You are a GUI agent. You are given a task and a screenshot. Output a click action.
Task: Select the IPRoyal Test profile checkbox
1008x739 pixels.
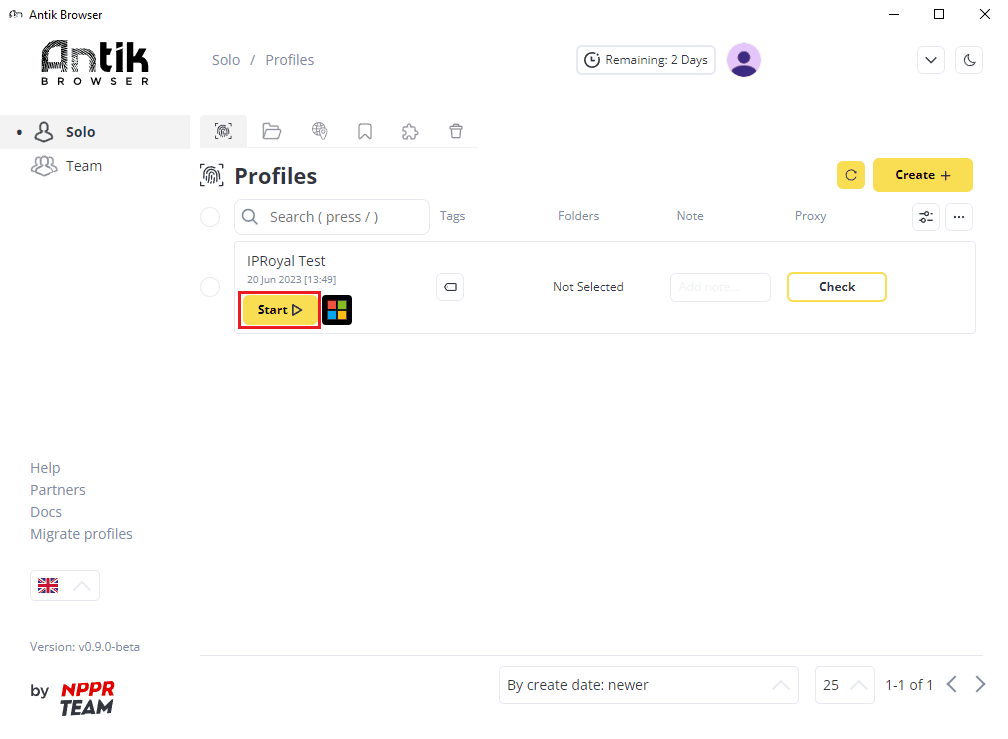210,287
